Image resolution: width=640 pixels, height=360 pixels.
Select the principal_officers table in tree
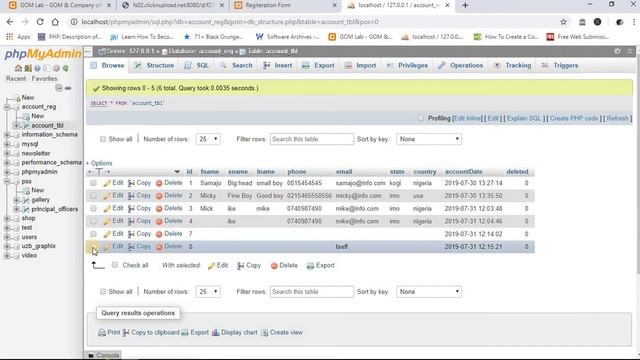[x=55, y=209]
